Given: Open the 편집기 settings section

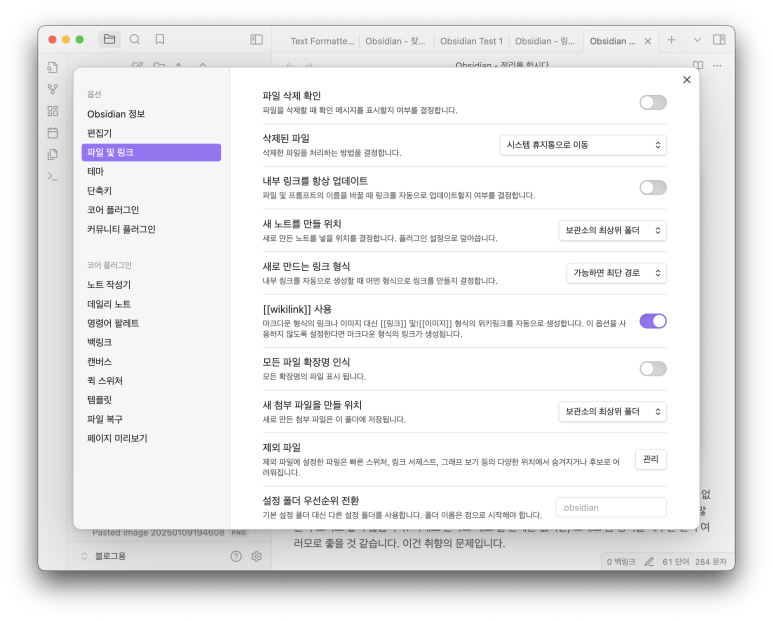Looking at the screenshot, I should point(151,134).
